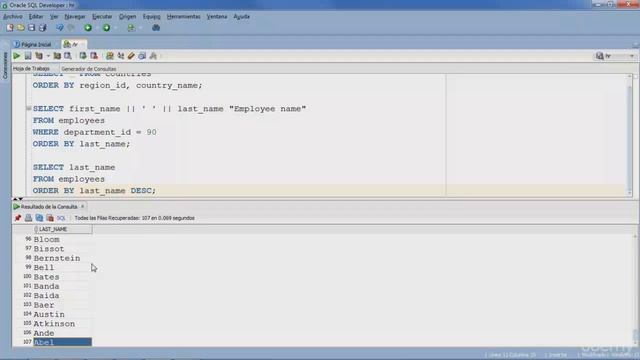Viewport: 640px width, 360px height.
Task: Open the Navegar menu
Action: (x=75, y=17)
